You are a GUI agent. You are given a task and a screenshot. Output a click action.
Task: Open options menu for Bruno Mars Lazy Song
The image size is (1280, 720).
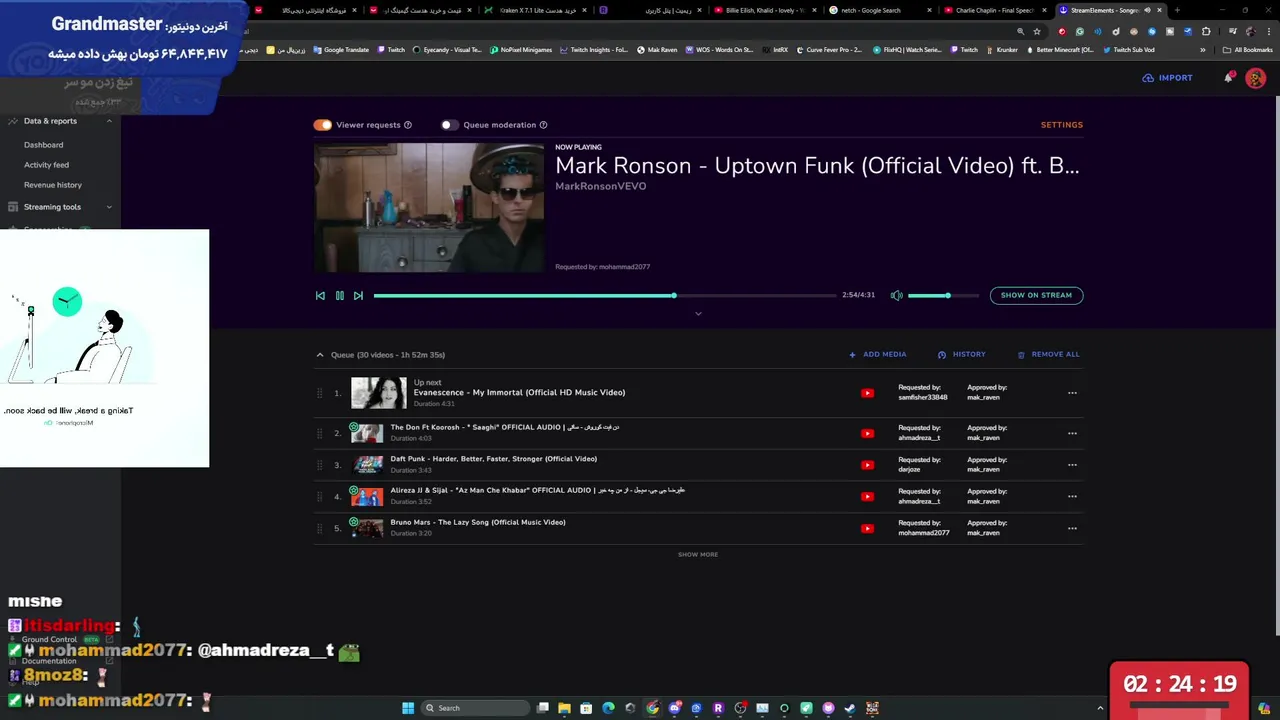(1072, 528)
